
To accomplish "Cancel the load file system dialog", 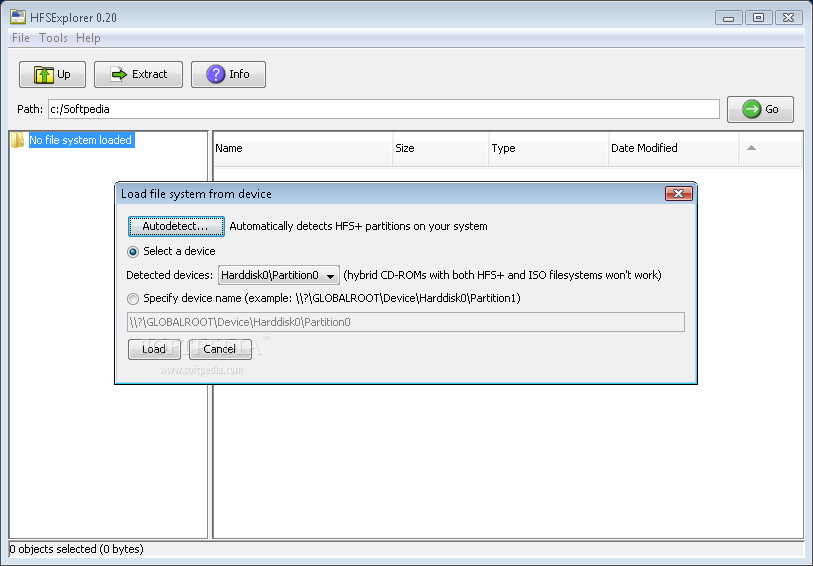I will pos(220,349).
